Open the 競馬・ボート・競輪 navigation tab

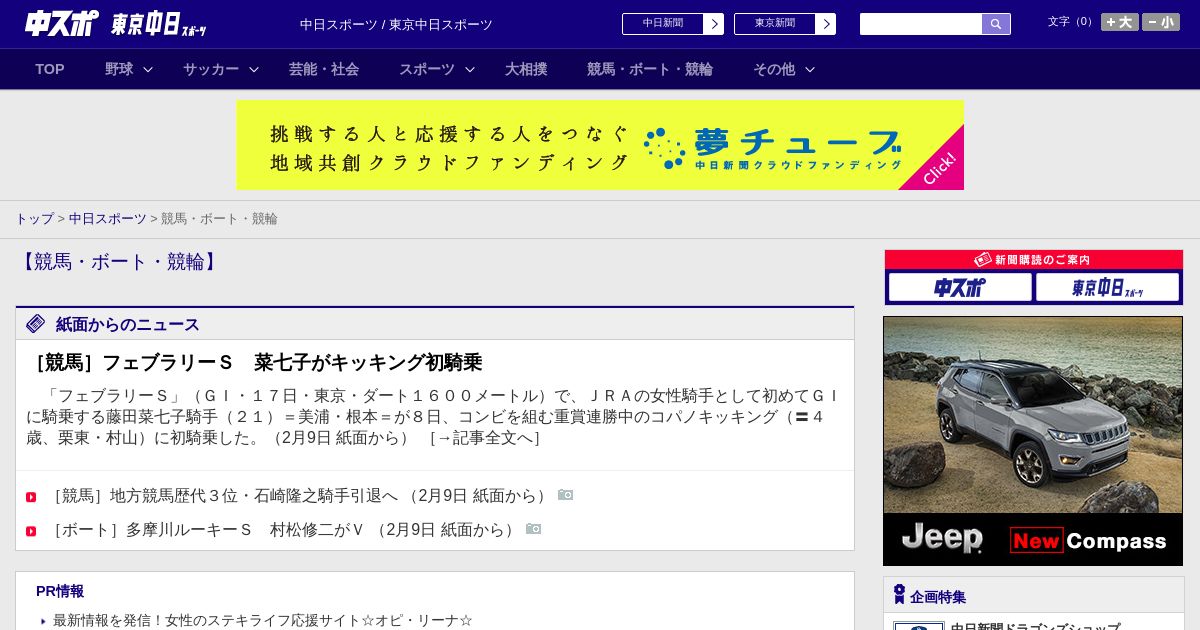tap(650, 69)
